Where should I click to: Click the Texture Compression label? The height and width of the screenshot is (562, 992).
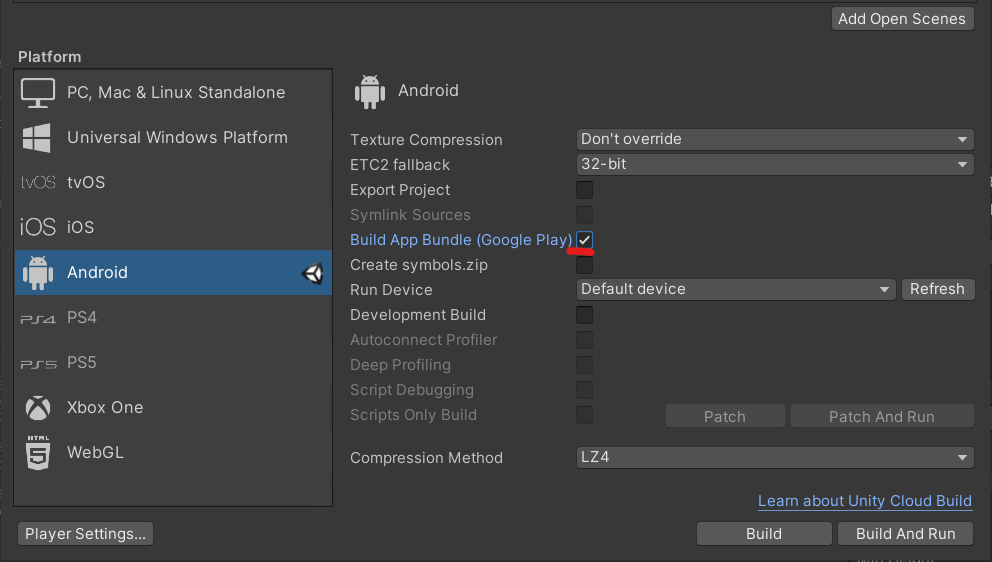pos(426,140)
